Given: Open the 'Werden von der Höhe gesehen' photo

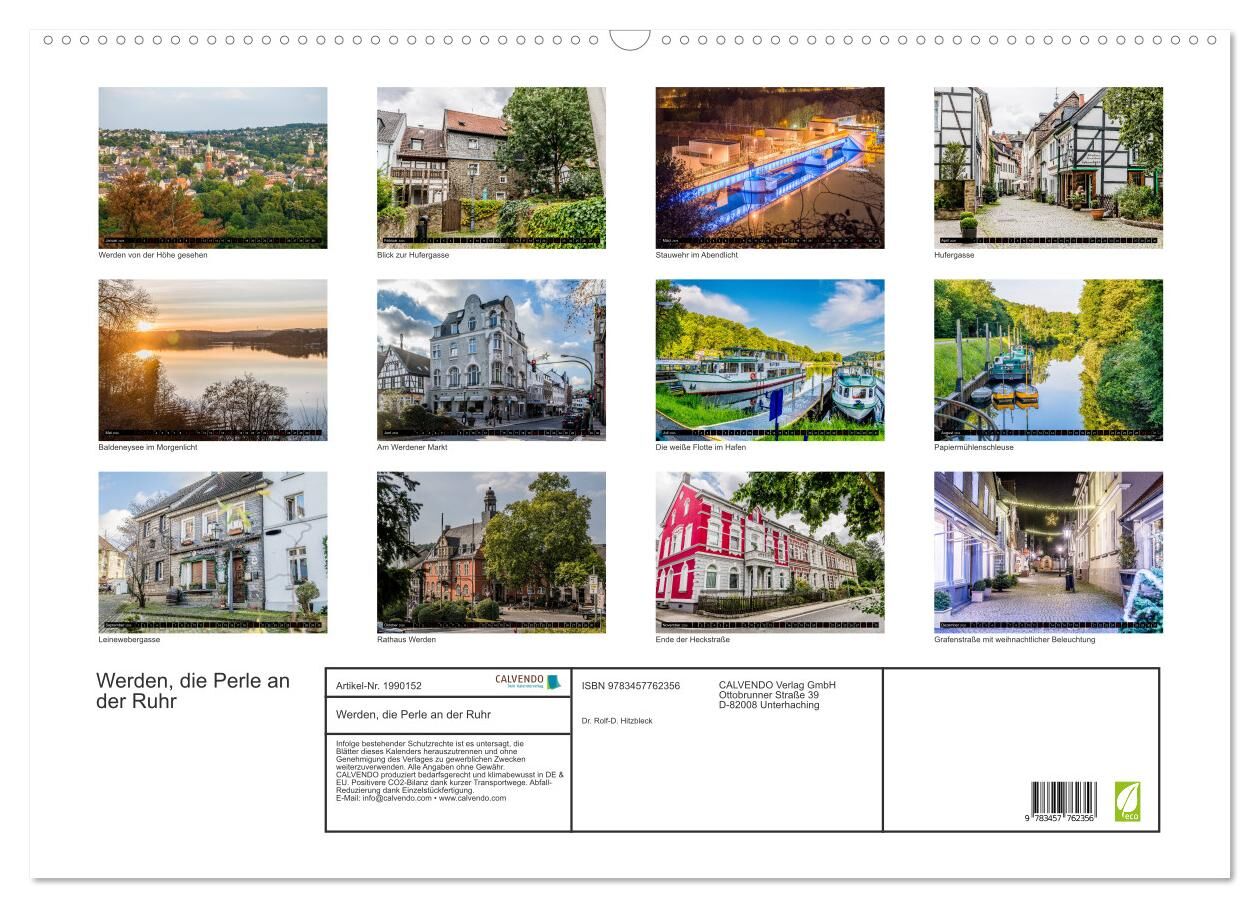Looking at the screenshot, I should pyautogui.click(x=212, y=167).
